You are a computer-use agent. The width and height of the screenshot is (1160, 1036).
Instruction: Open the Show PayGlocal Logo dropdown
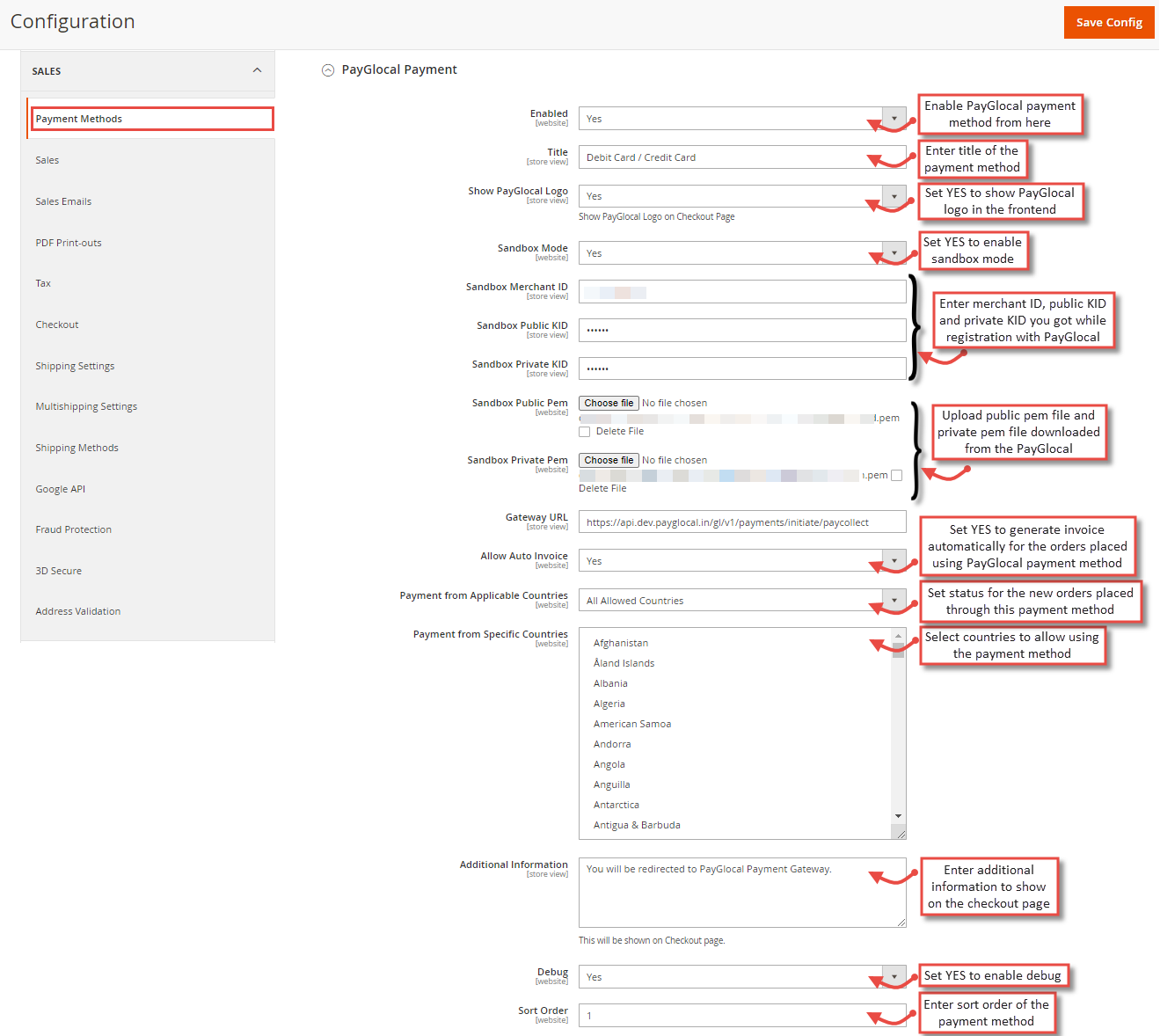click(x=742, y=196)
